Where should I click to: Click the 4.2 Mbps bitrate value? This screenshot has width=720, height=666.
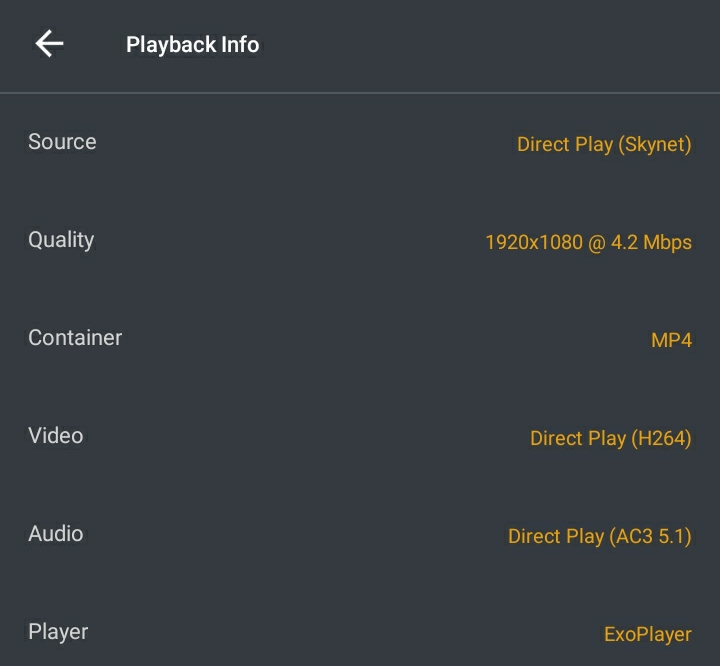652,242
